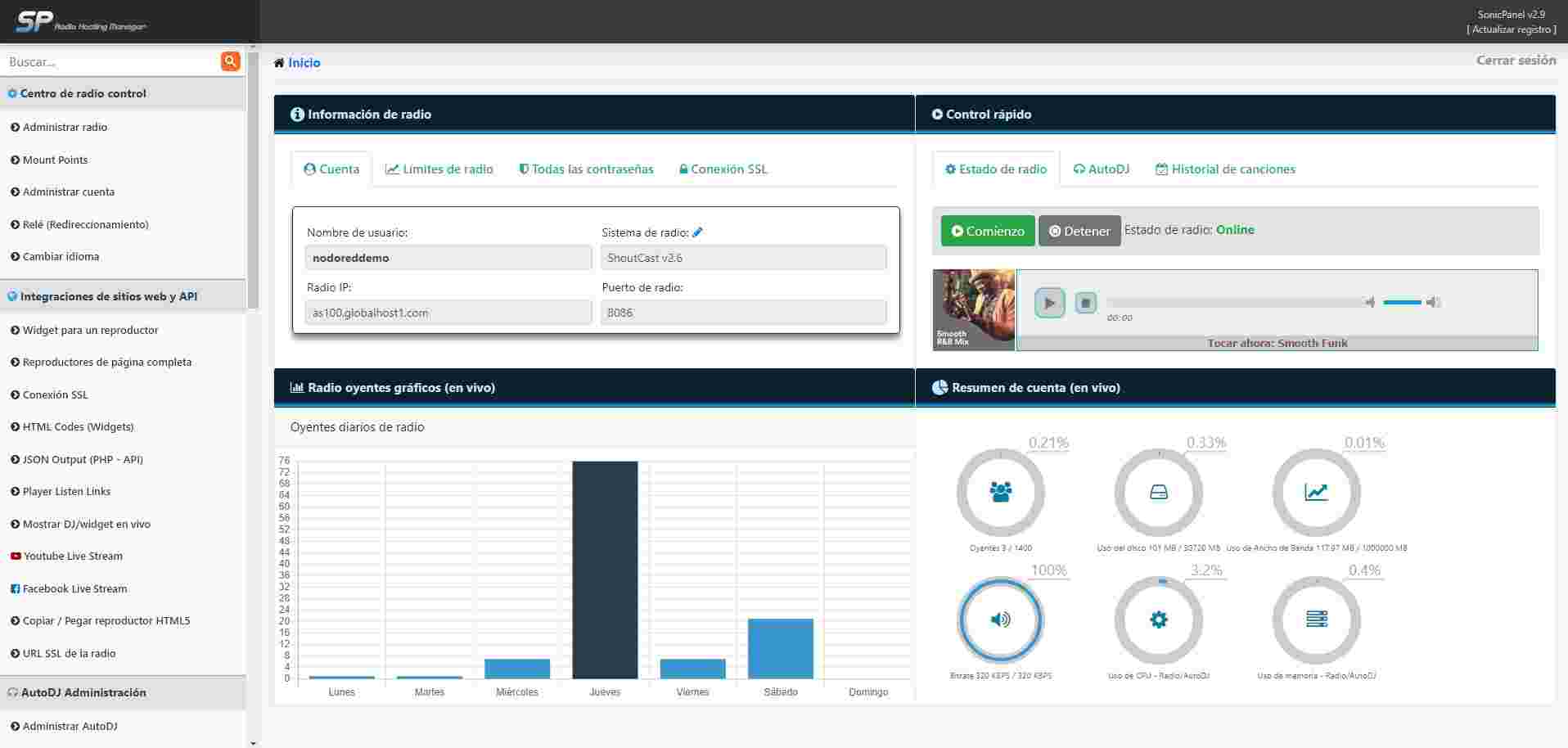Open Youtube Live Stream in sidebar
The width and height of the screenshot is (1568, 748).
(x=73, y=556)
